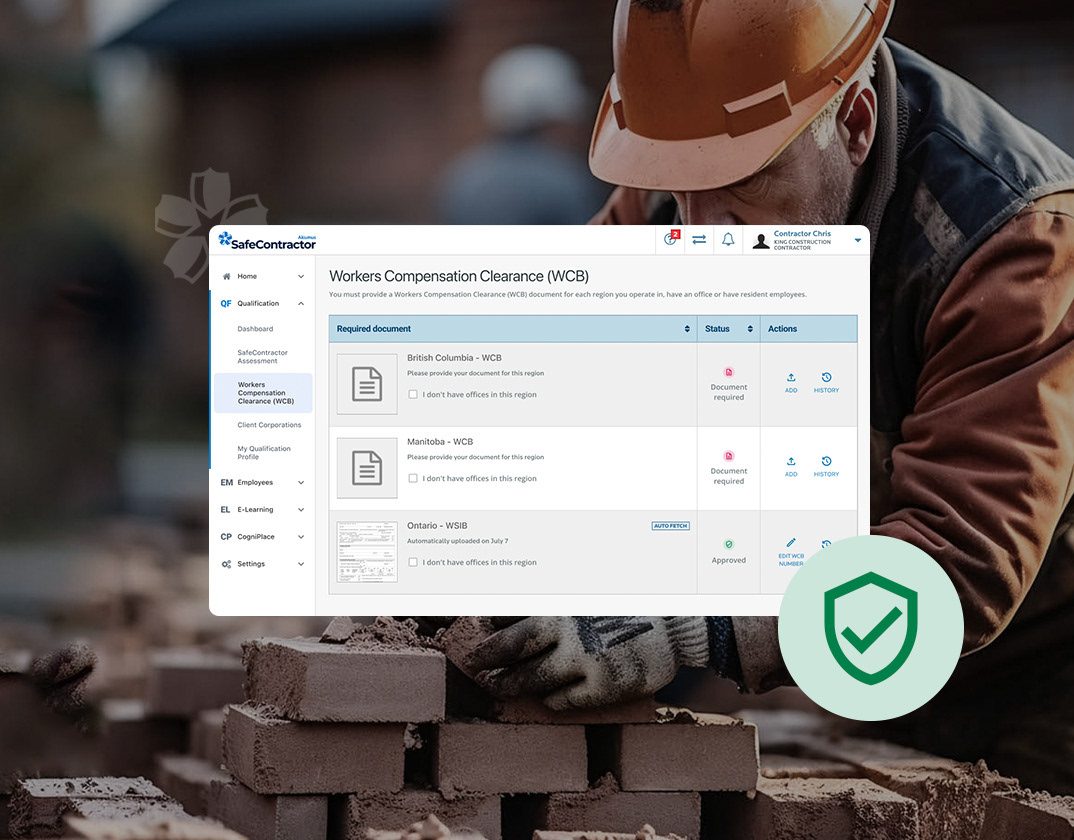Click British Columbia document required status icon
This screenshot has width=1074, height=840.
(729, 372)
